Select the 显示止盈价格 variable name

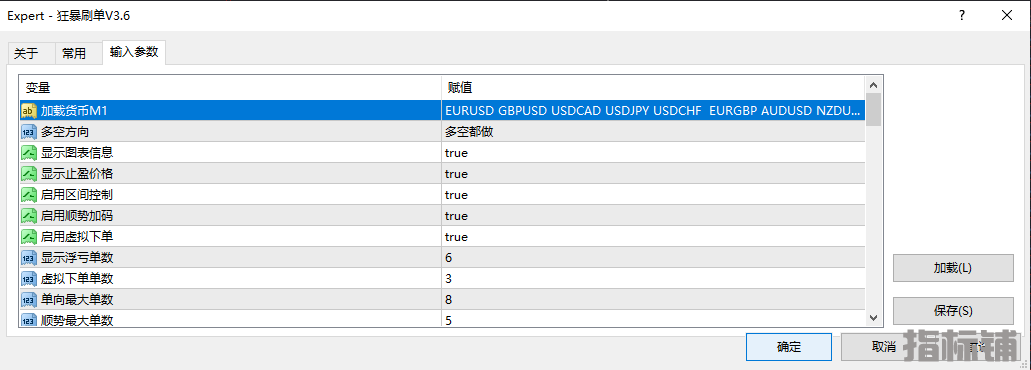(x=77, y=173)
